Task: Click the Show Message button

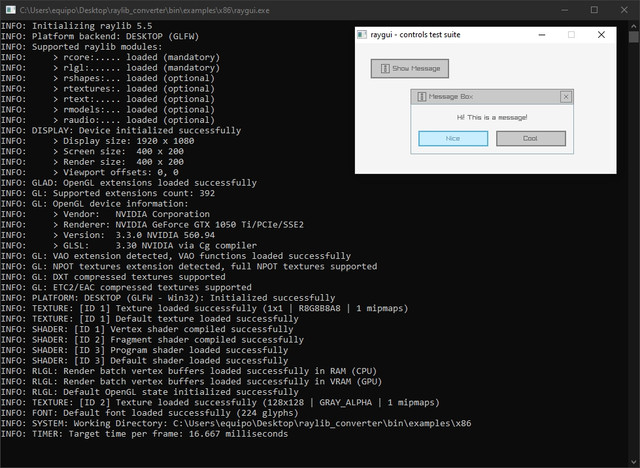Action: point(410,69)
